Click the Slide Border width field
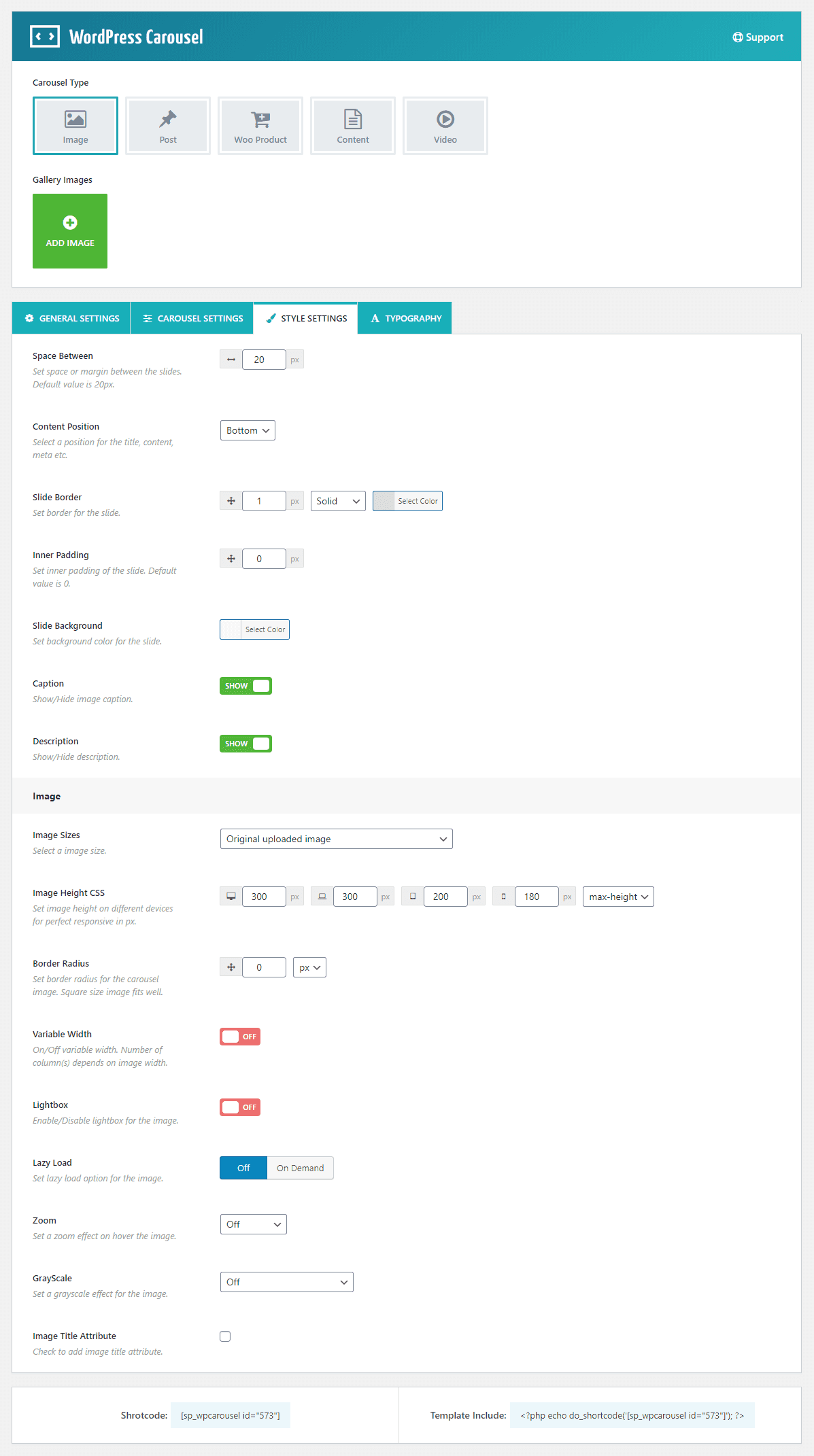This screenshot has height=1456, width=814. [x=264, y=501]
